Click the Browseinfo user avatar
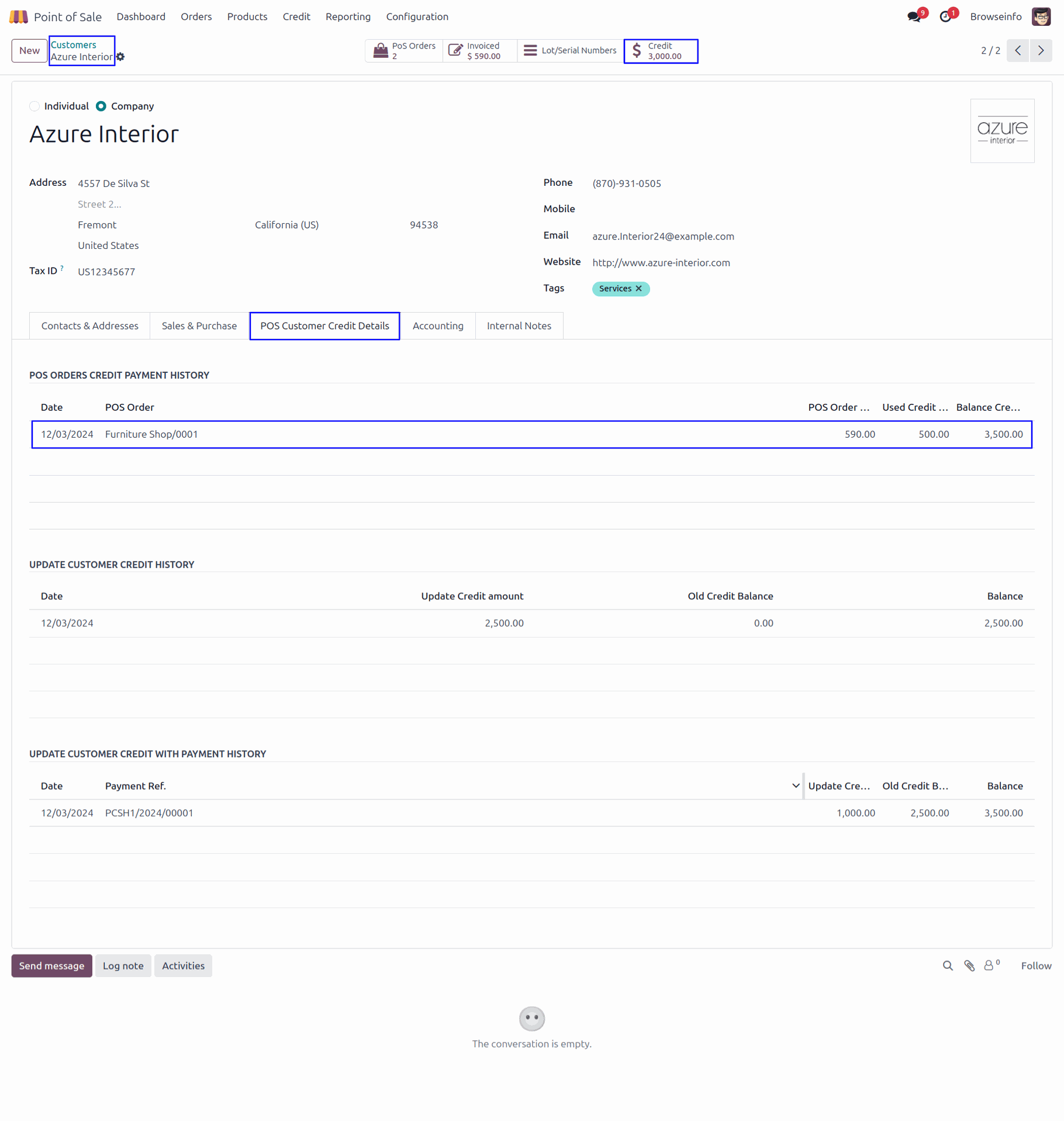The height and width of the screenshot is (1122, 1064). [1041, 16]
